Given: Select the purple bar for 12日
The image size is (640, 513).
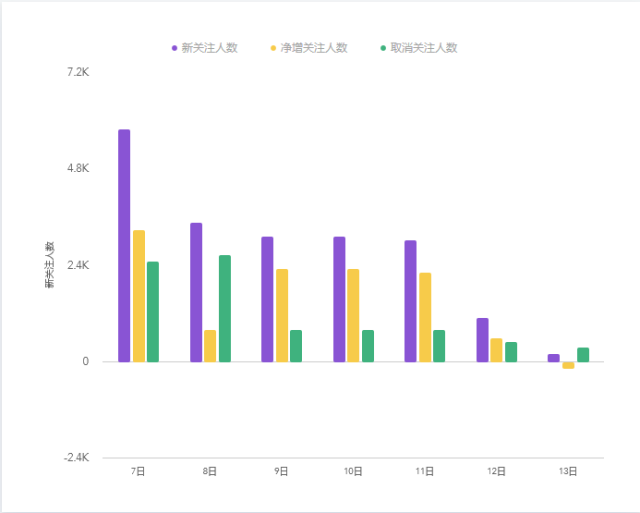Looking at the screenshot, I should point(482,340).
